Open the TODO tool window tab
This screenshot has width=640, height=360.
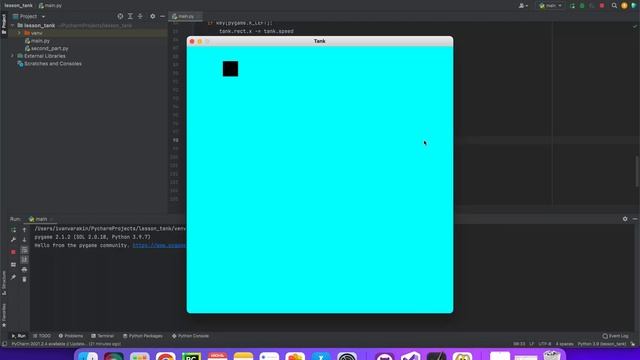pos(42,336)
